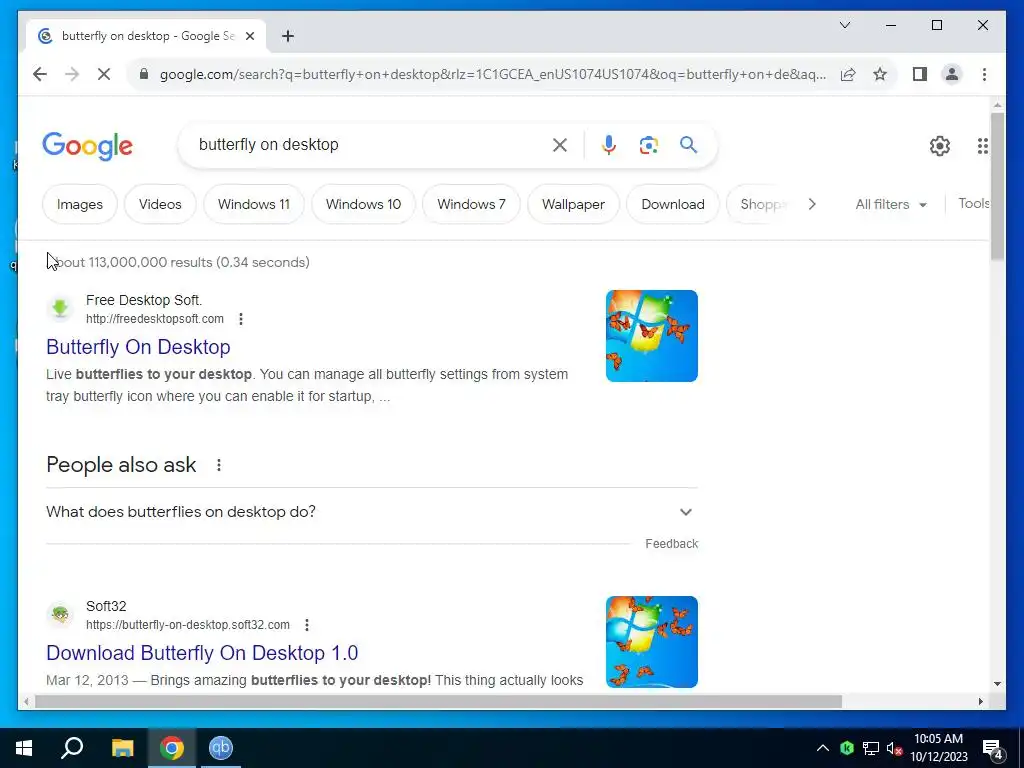Screen dimensions: 1024x768
Task: Search by image with Google Lens
Action: pos(648,145)
